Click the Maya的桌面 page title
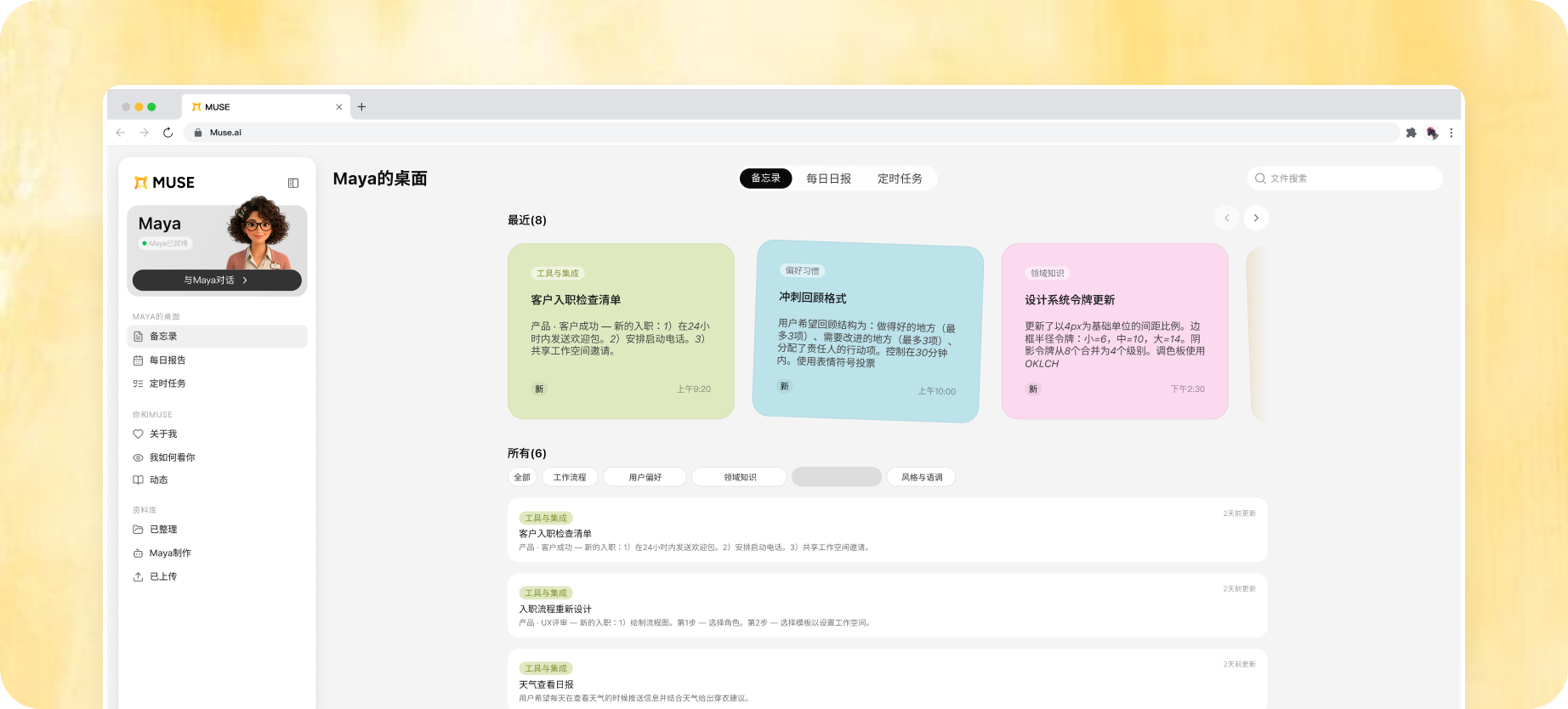This screenshot has height=709, width=1568. tap(380, 179)
